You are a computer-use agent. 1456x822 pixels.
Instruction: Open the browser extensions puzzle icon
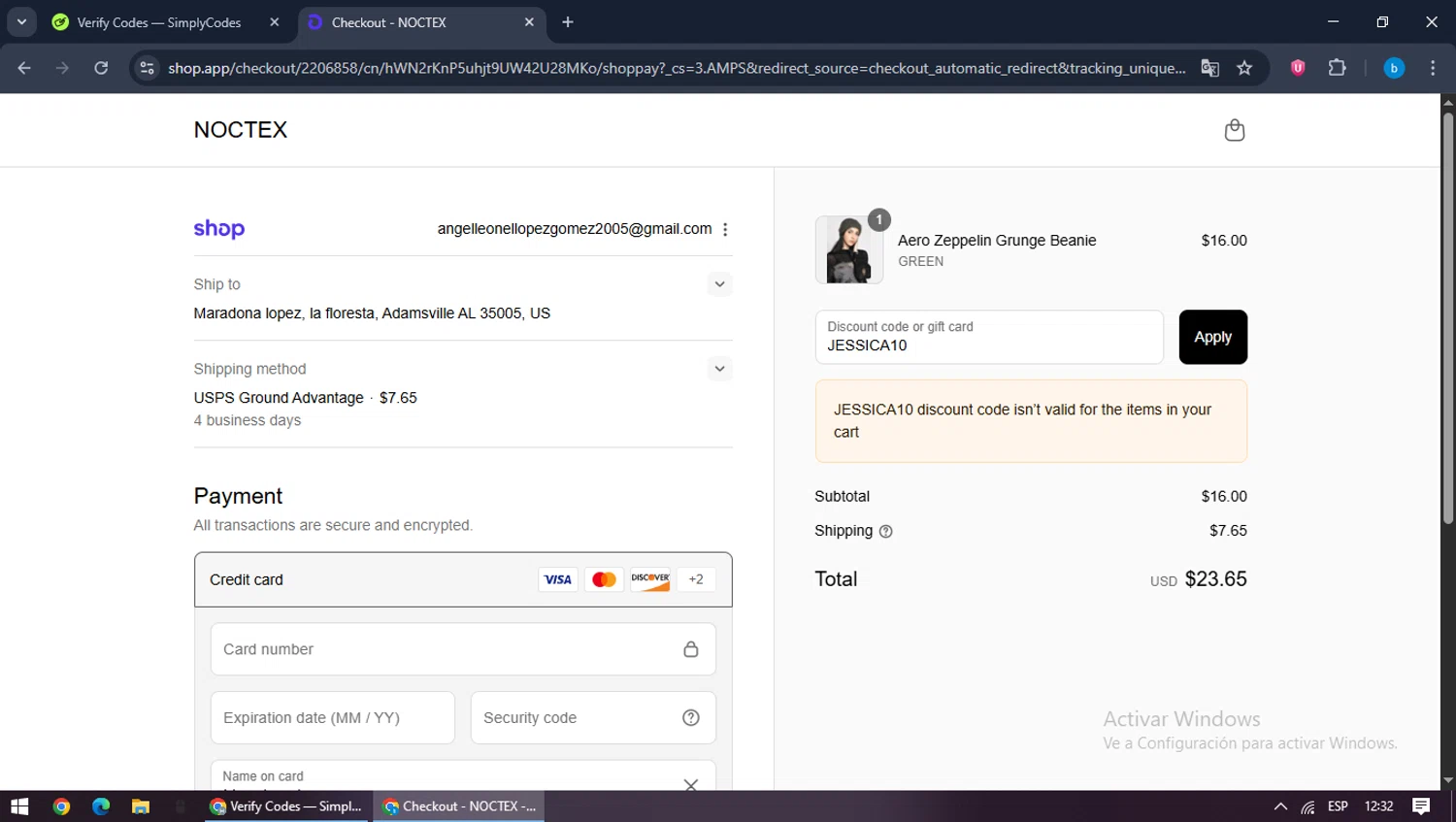click(1337, 68)
